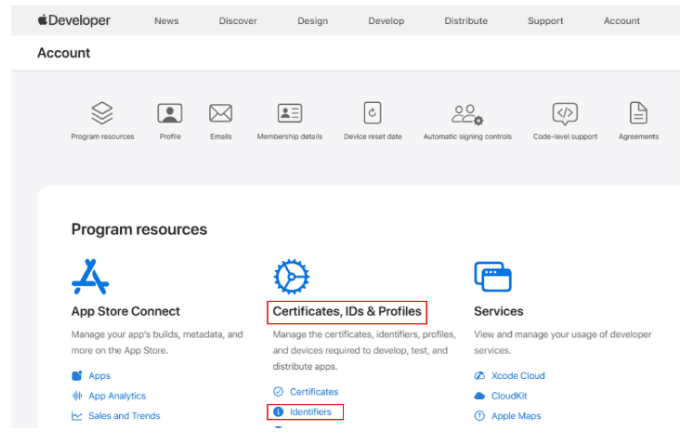Click the Certificates, IDs & Profiles heading
Viewport: 691px width, 440px height.
point(347,311)
